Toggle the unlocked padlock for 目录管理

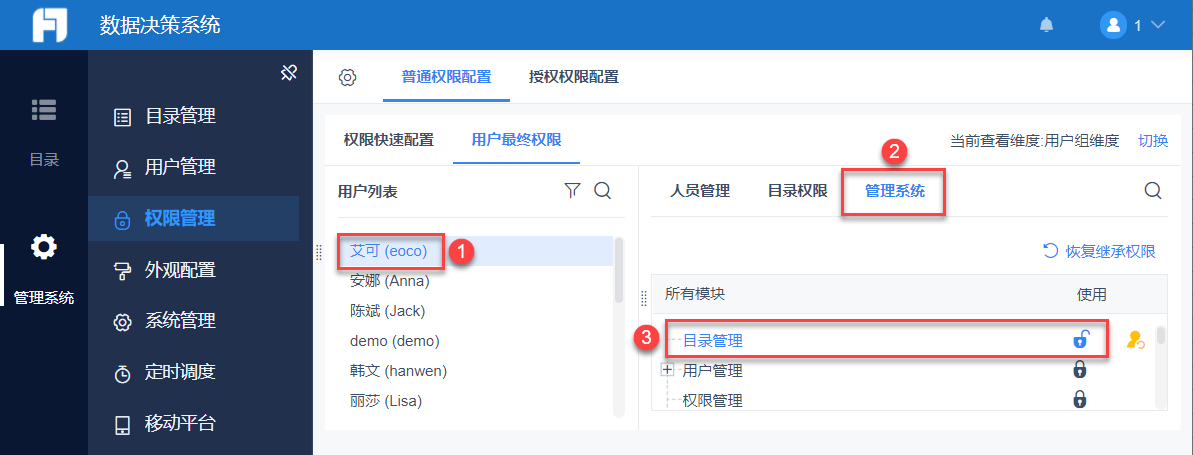click(1080, 340)
